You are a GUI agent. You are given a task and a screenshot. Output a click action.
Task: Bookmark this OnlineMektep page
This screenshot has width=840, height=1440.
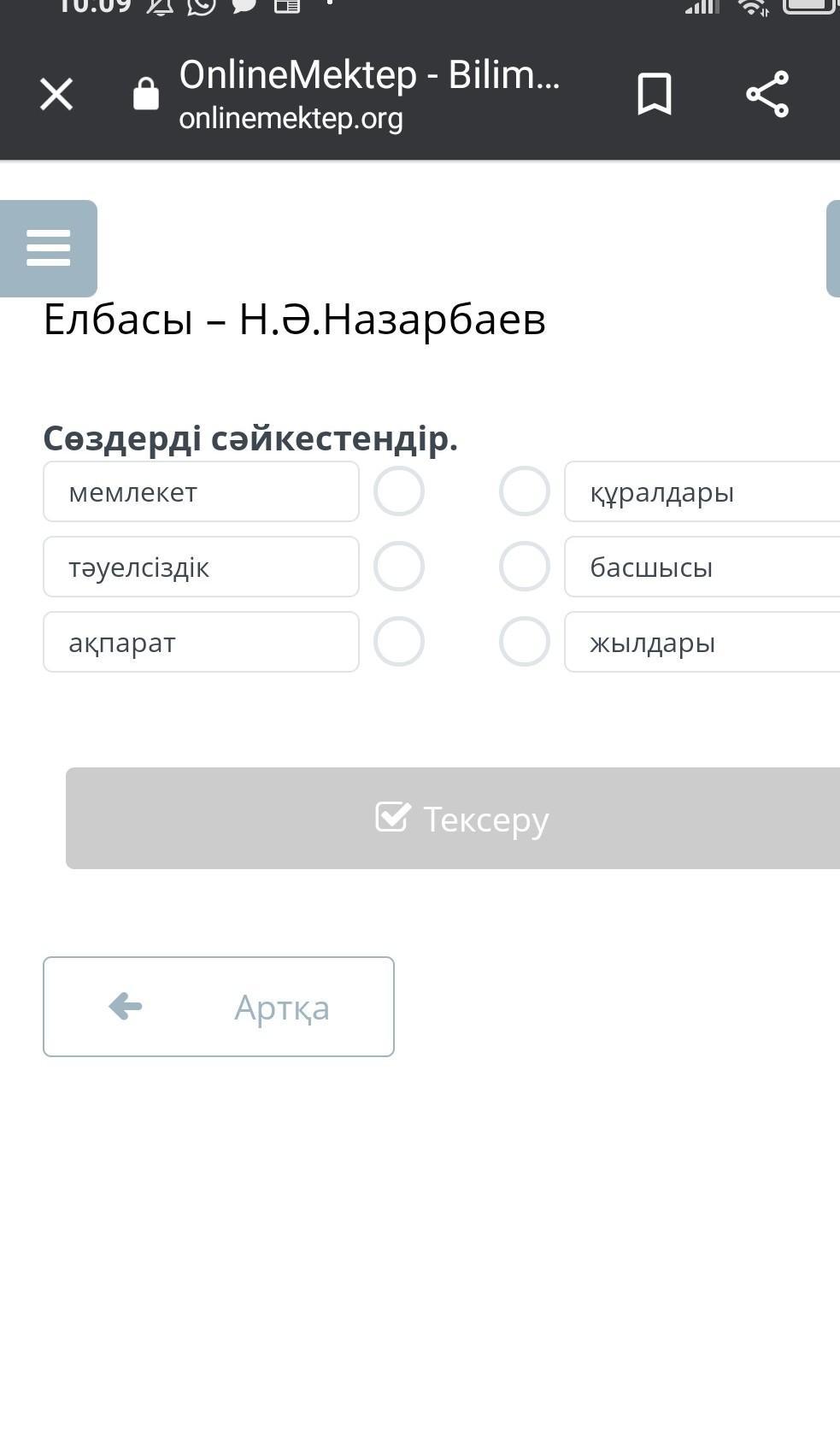(655, 94)
